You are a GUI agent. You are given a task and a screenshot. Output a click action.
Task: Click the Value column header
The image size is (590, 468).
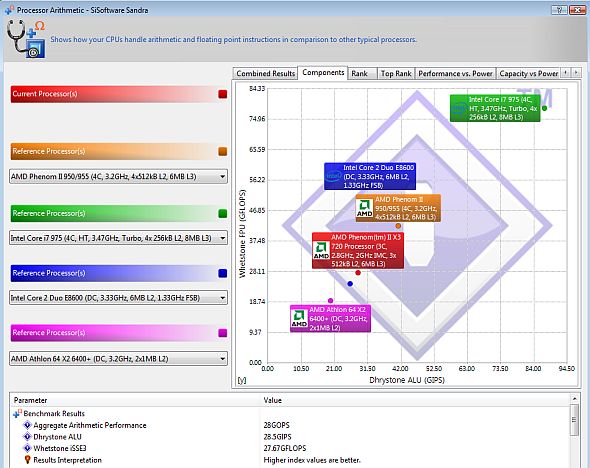point(415,400)
